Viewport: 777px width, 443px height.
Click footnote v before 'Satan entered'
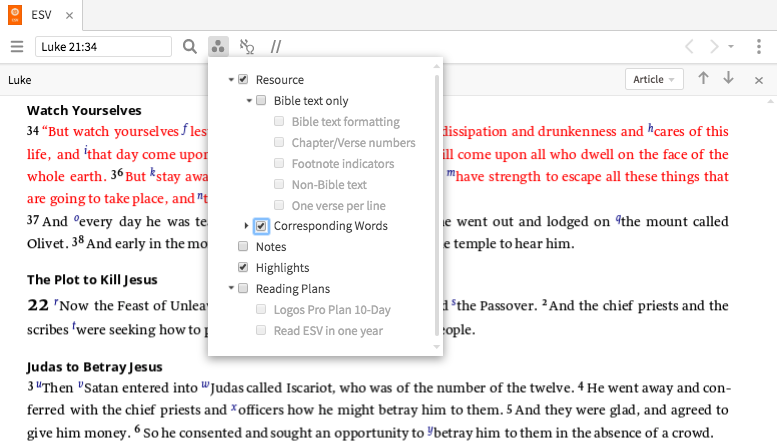(x=81, y=384)
